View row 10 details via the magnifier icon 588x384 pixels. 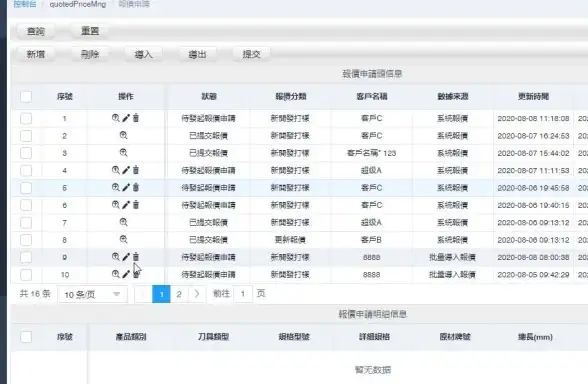coord(116,274)
